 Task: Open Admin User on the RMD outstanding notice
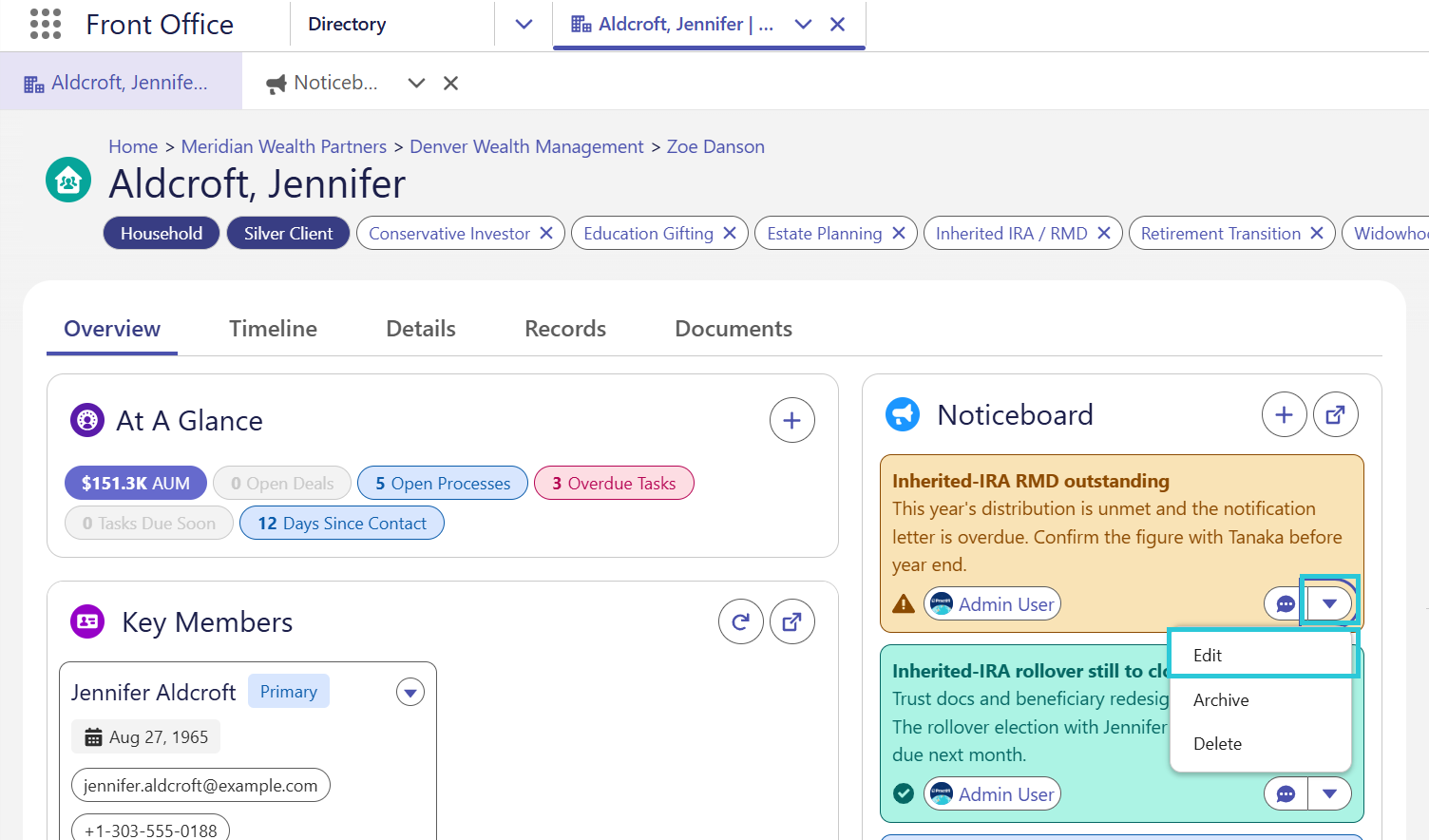point(992,604)
